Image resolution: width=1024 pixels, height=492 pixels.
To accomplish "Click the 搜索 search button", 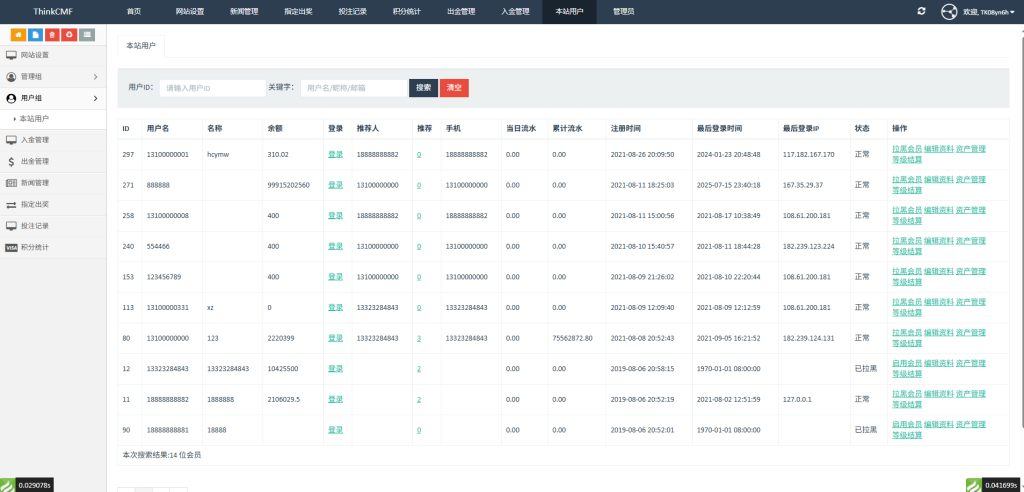I will [423, 88].
